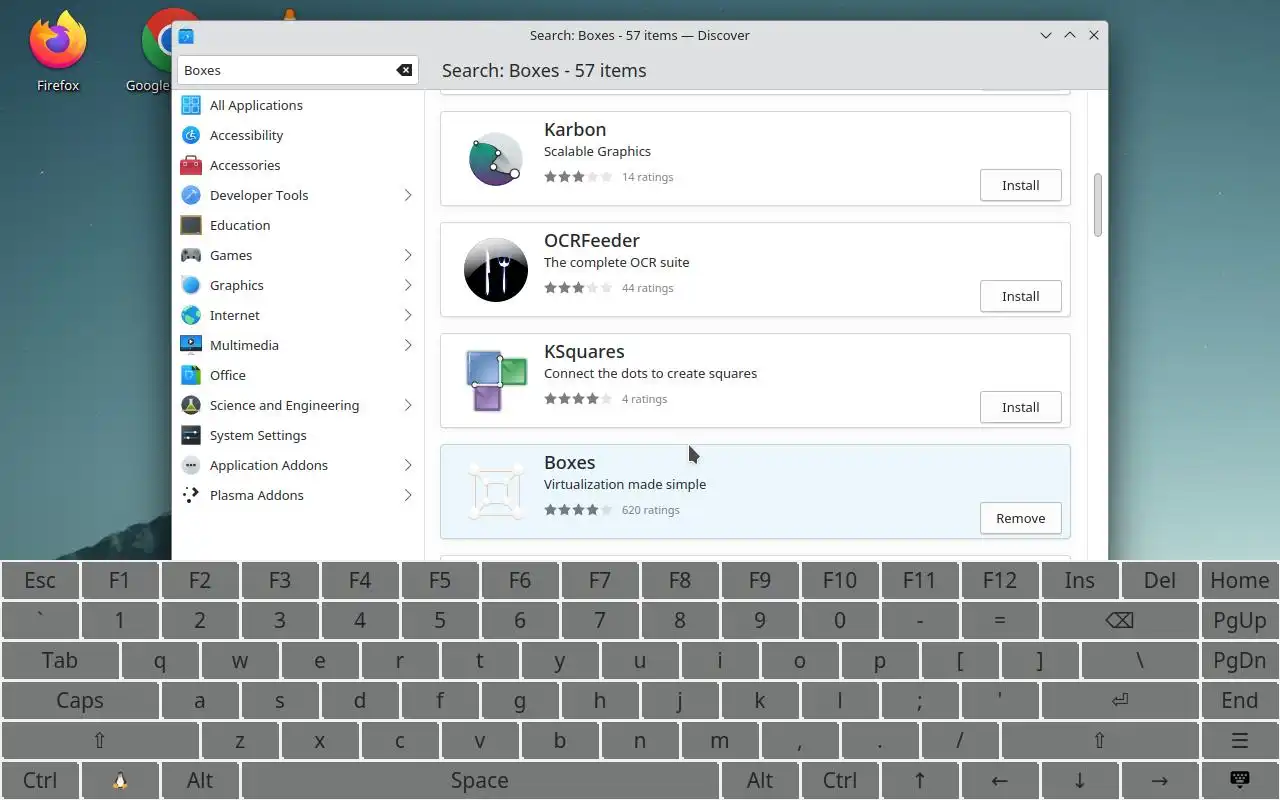Select the Science and Engineering icon

click(x=191, y=405)
